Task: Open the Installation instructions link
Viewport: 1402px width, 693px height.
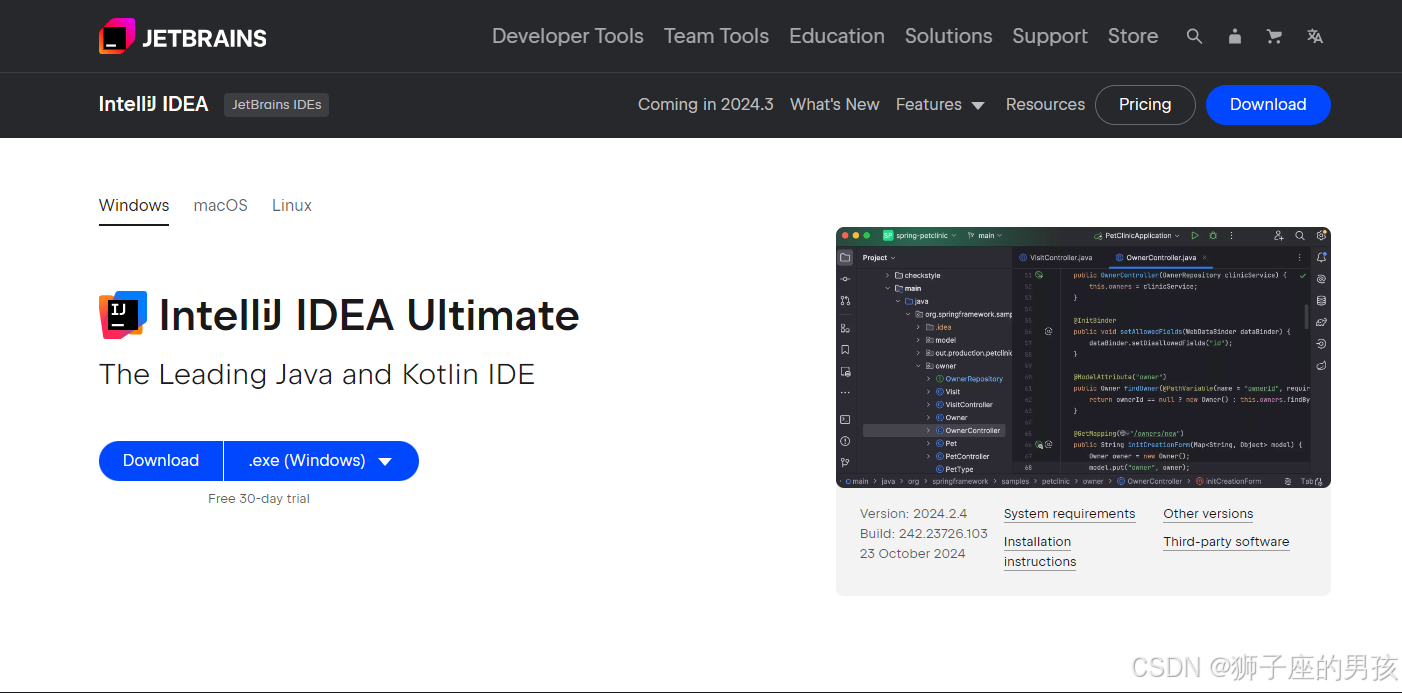Action: [x=1040, y=552]
